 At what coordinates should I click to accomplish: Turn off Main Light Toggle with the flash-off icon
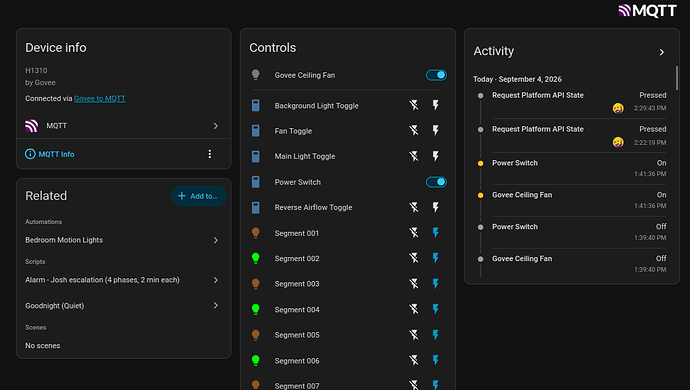(x=414, y=156)
